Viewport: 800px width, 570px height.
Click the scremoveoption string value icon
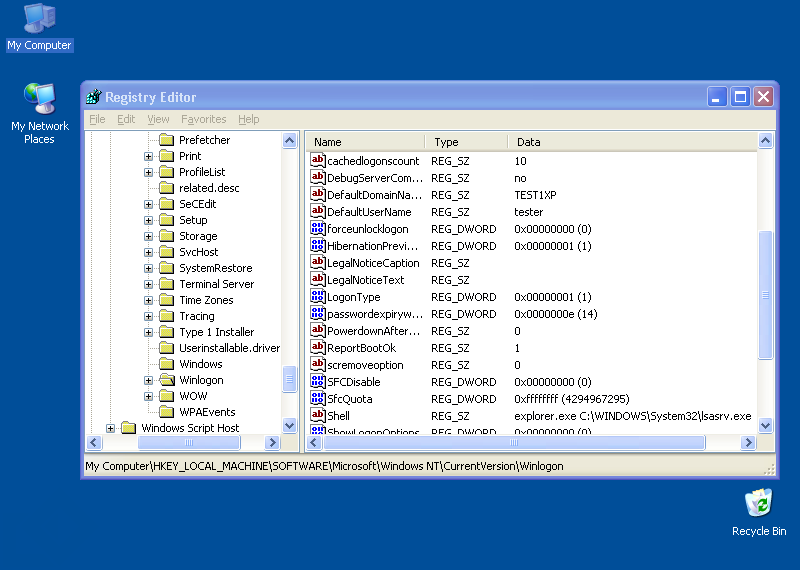tap(317, 365)
